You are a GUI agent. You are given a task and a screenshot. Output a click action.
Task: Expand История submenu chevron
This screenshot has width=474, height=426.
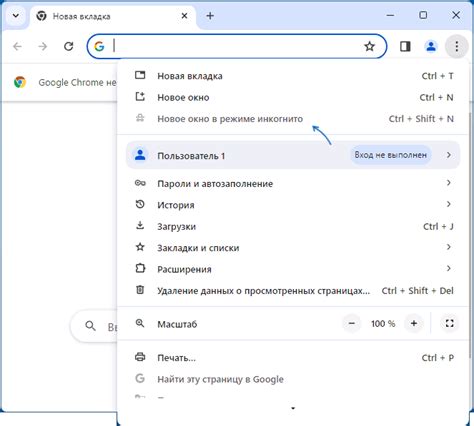[449, 204]
